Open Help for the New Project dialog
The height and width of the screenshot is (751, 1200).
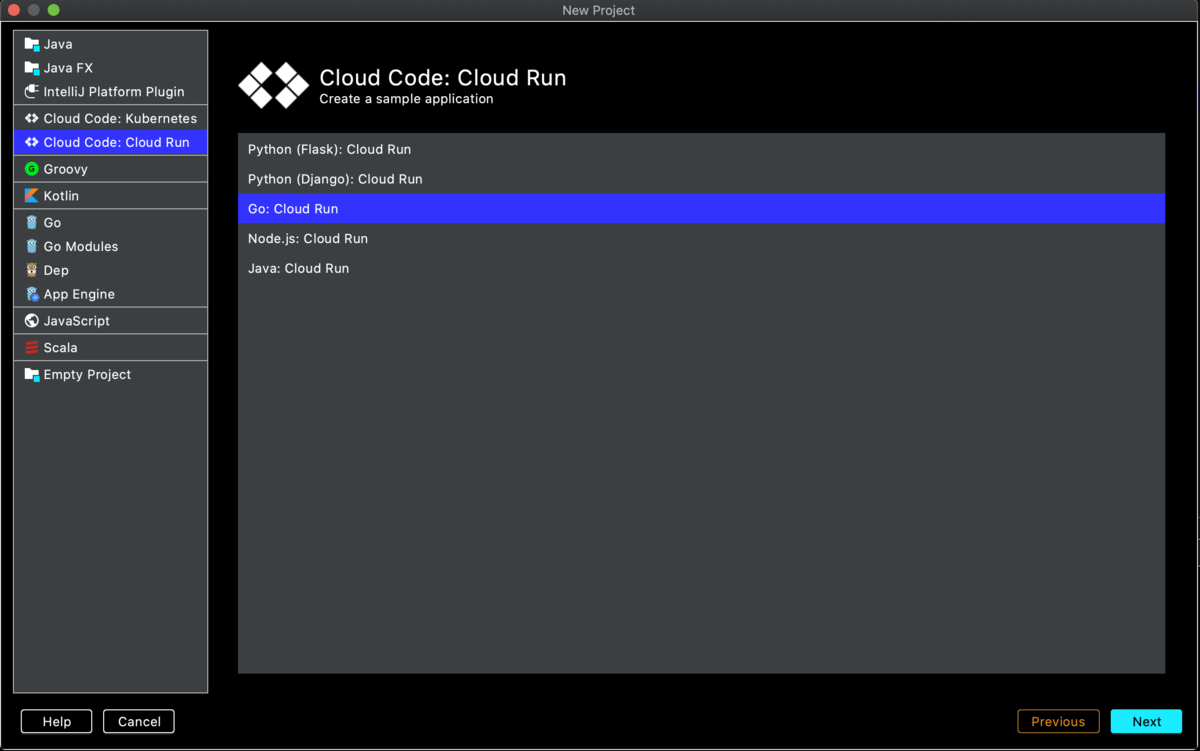tap(57, 722)
